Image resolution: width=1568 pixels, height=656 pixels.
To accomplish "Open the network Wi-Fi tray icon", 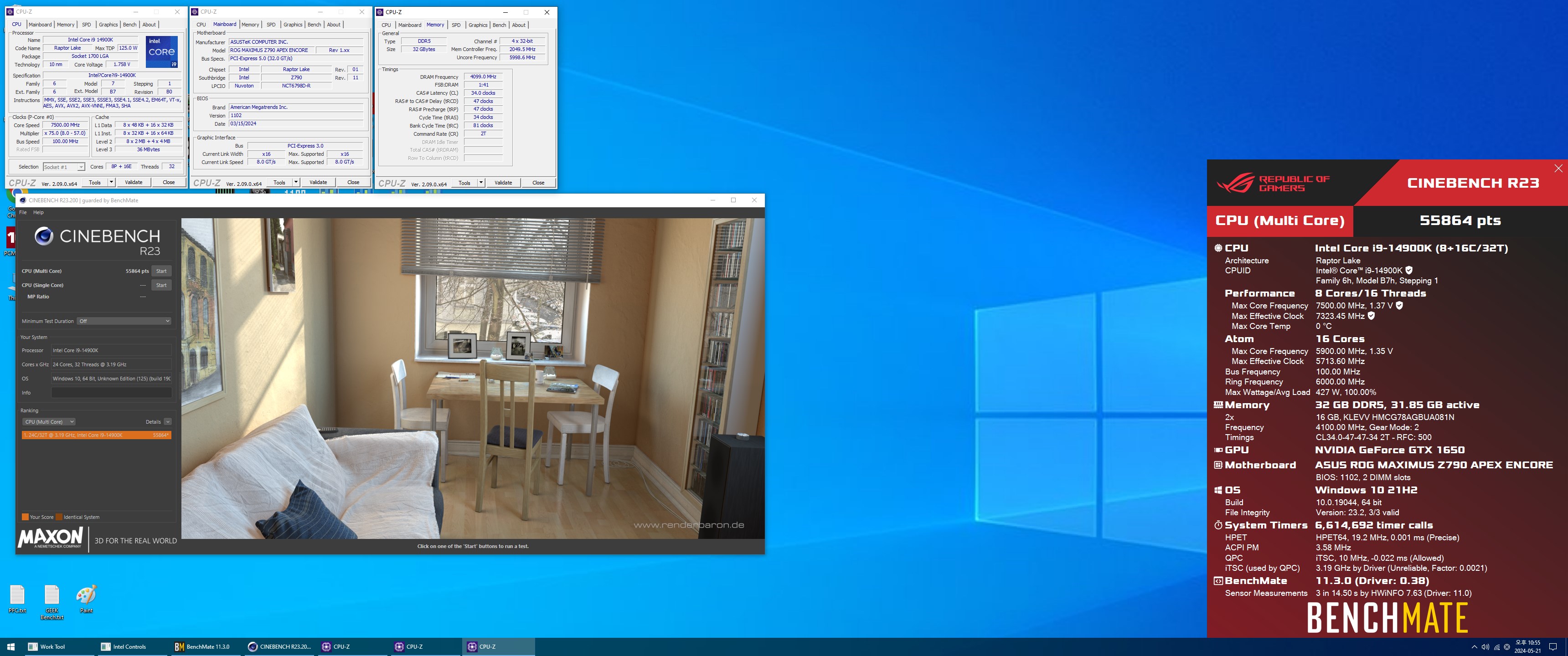I will 1497,647.
